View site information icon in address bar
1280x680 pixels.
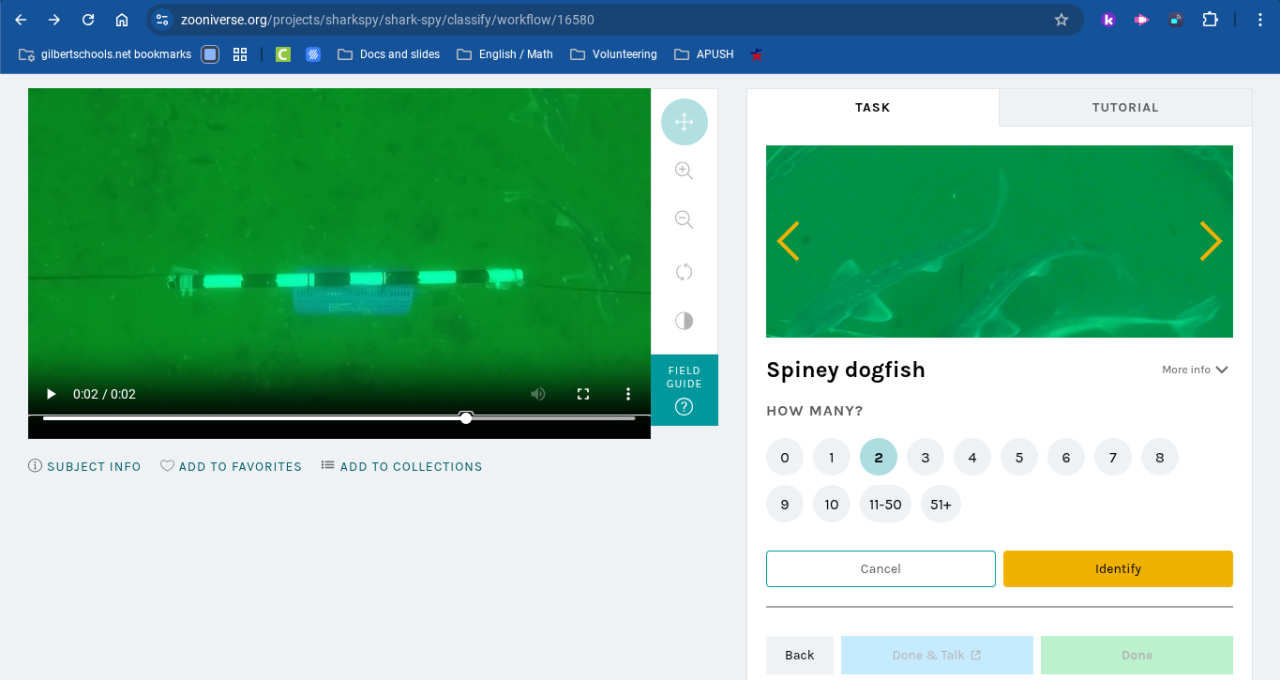(x=162, y=20)
